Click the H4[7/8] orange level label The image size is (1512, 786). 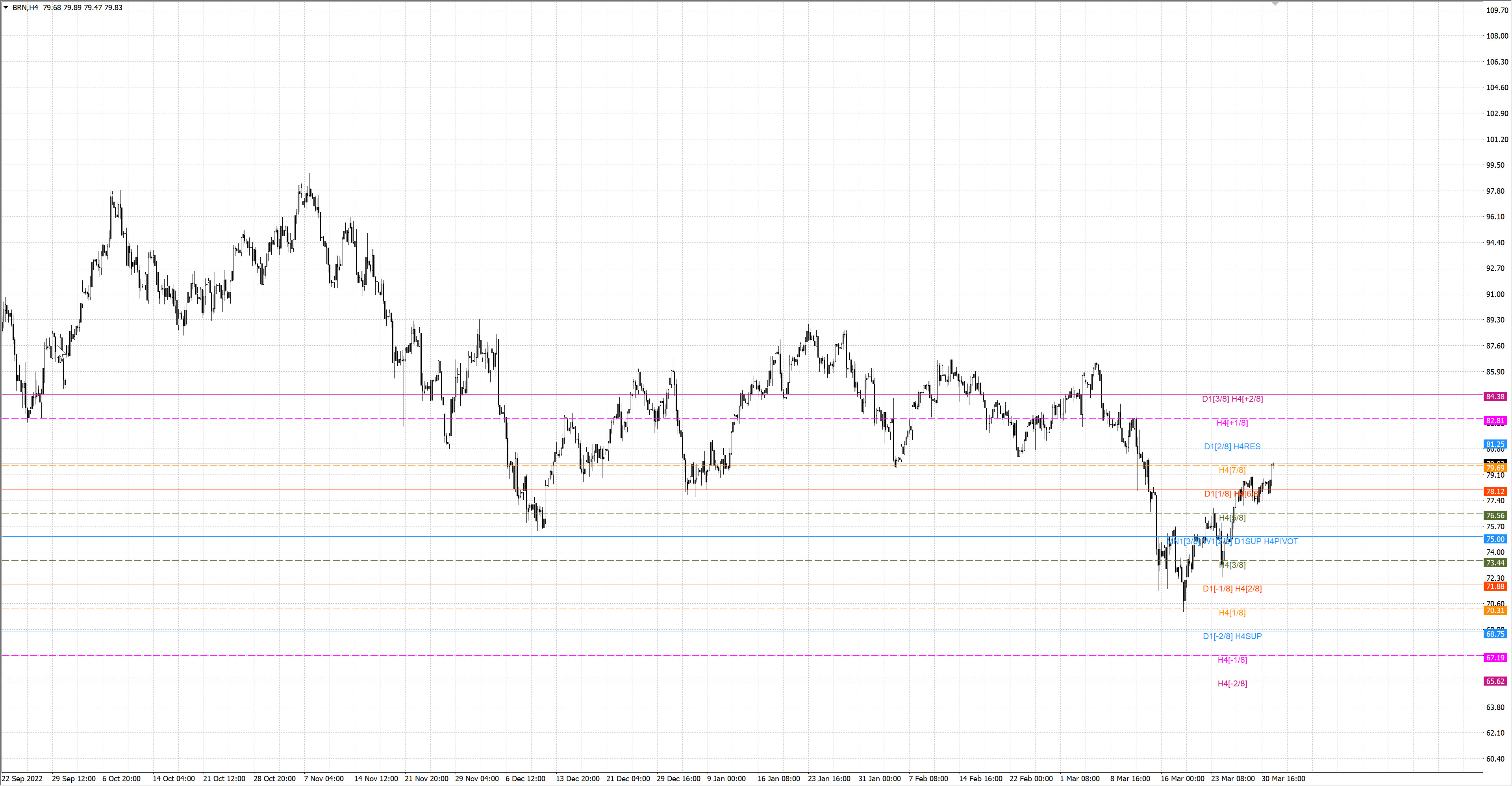click(x=1232, y=470)
